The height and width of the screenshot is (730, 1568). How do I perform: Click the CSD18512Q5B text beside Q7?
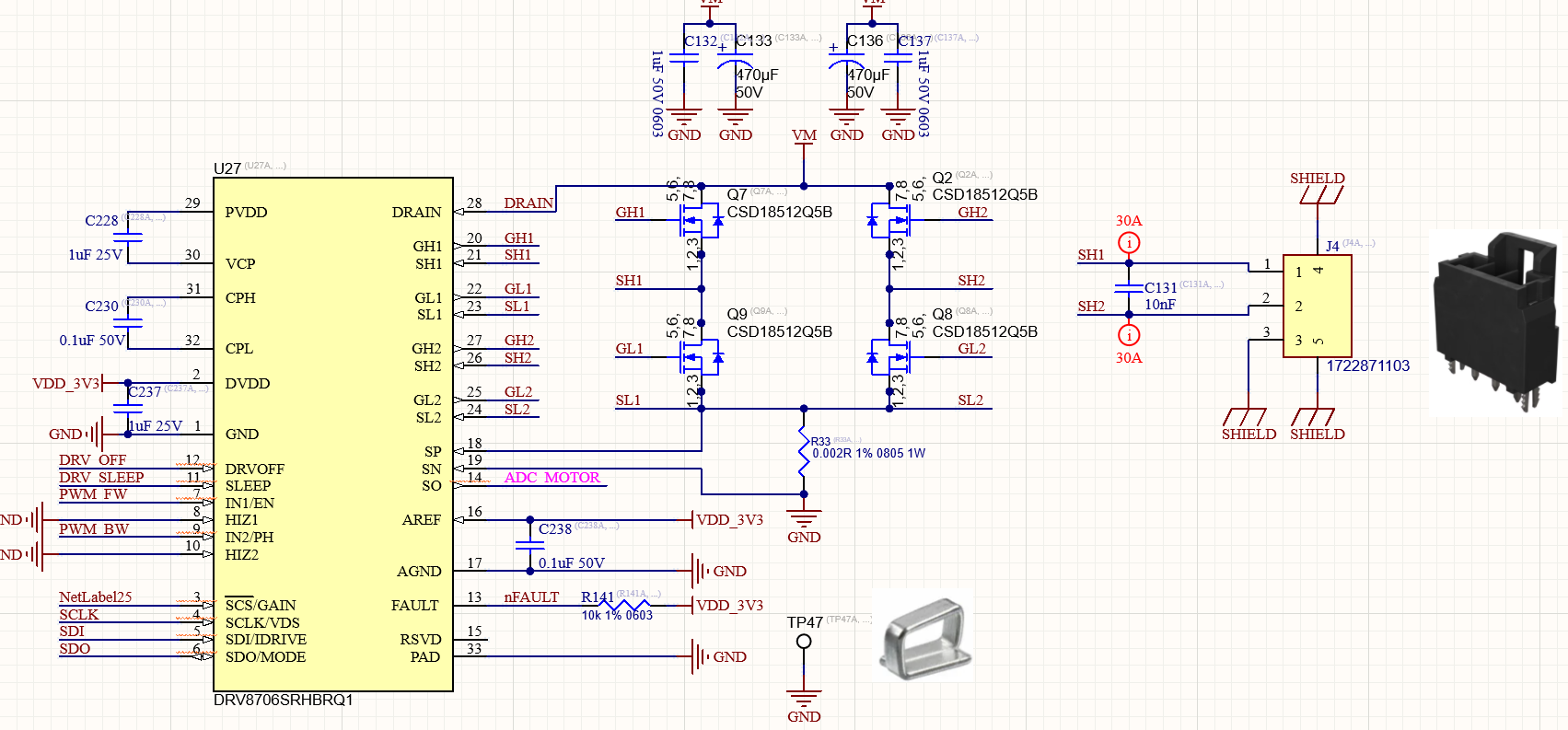780,212
